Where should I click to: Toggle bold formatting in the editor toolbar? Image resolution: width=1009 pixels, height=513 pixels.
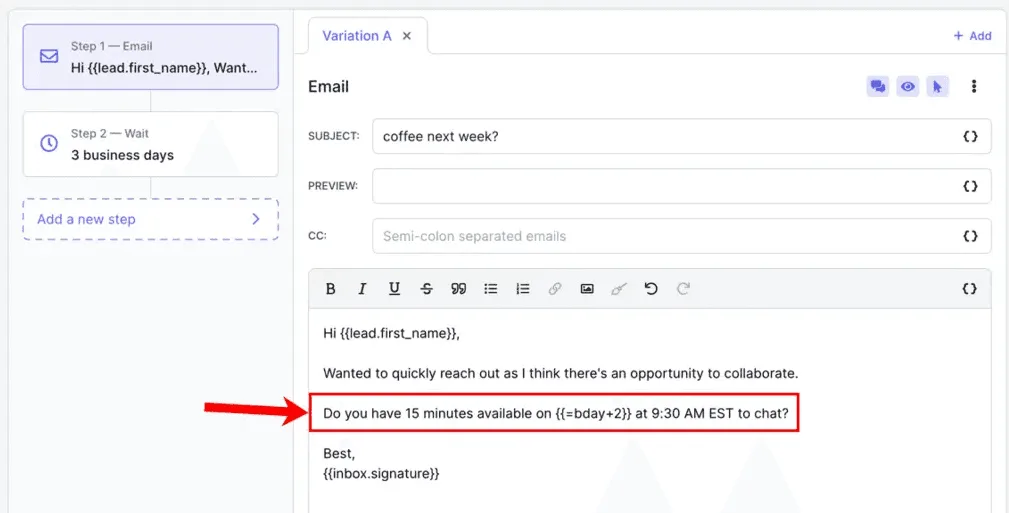(x=331, y=289)
